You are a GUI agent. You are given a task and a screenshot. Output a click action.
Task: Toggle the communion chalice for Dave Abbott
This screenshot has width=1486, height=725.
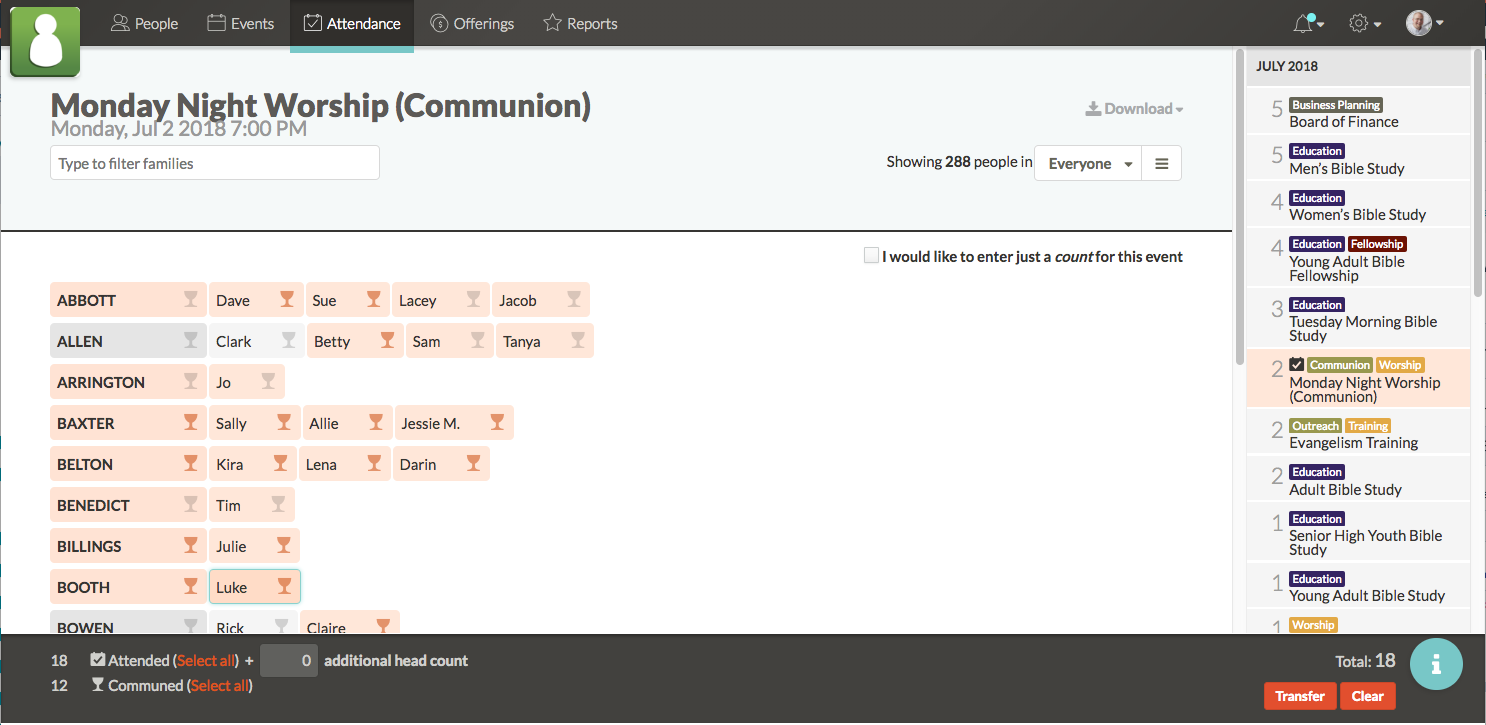coord(284,299)
